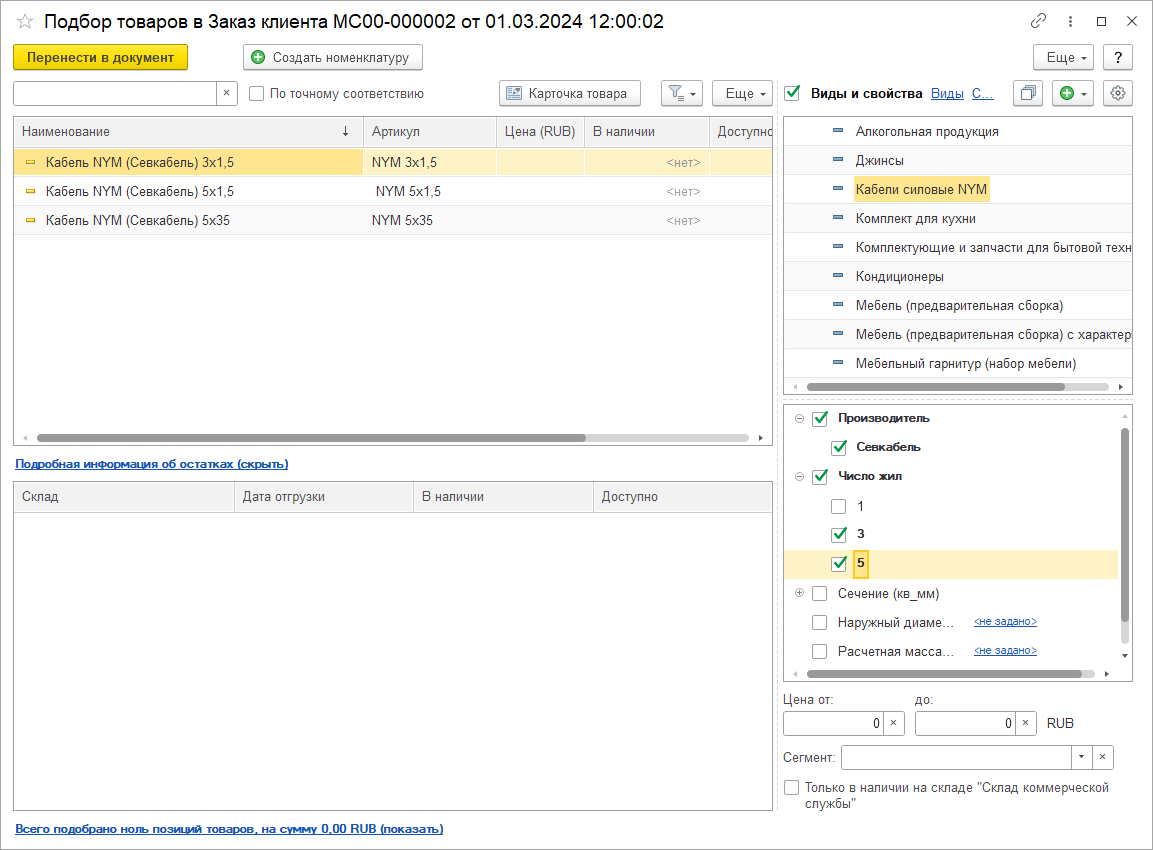Switch to the Виды link tab
The width and height of the screenshot is (1153, 850).
[947, 93]
